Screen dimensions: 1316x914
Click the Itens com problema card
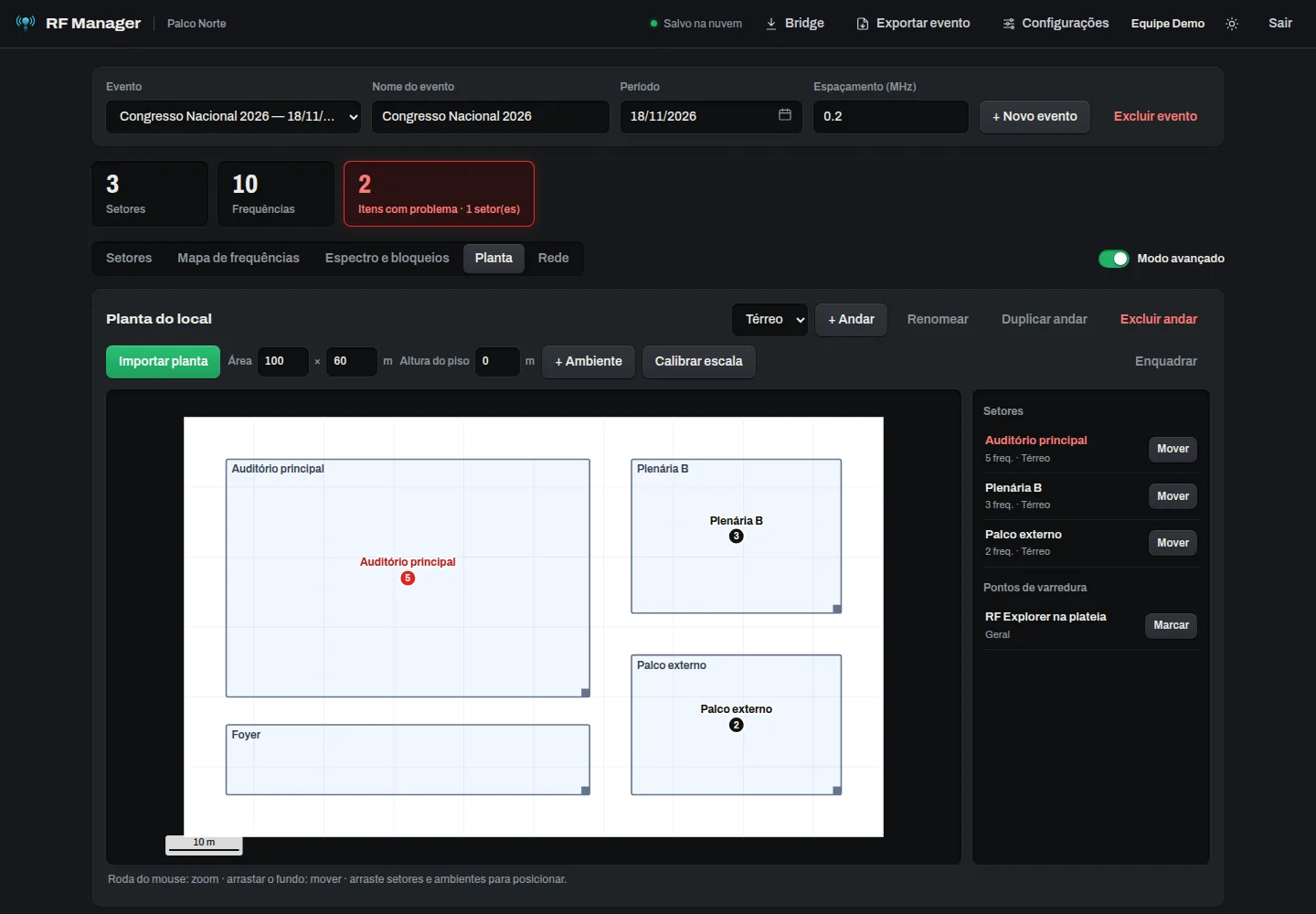click(x=439, y=194)
